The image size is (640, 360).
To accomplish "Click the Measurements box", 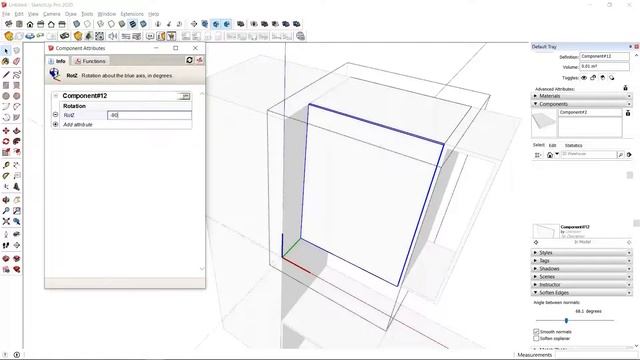I will pos(596,355).
